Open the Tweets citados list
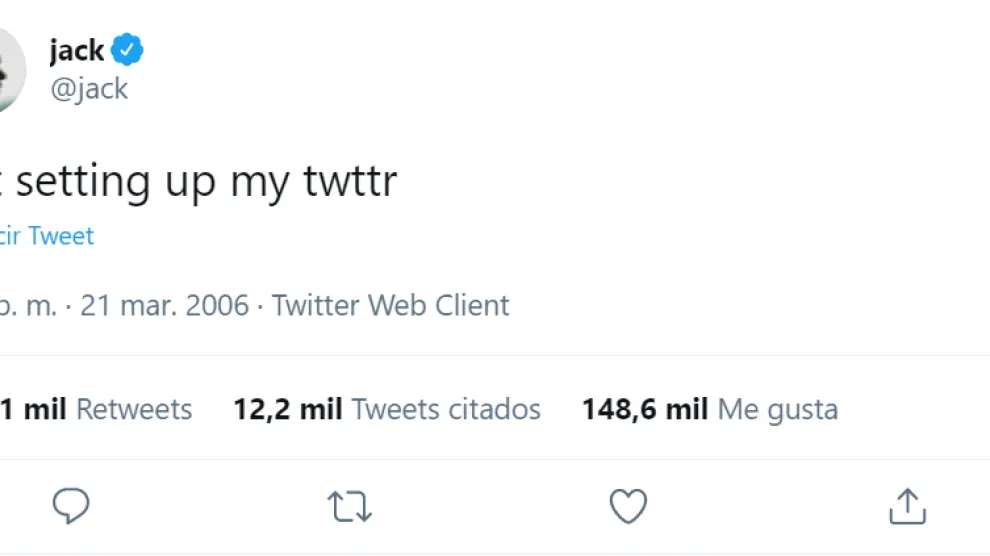Viewport: 990px width, 556px height. tap(446, 409)
